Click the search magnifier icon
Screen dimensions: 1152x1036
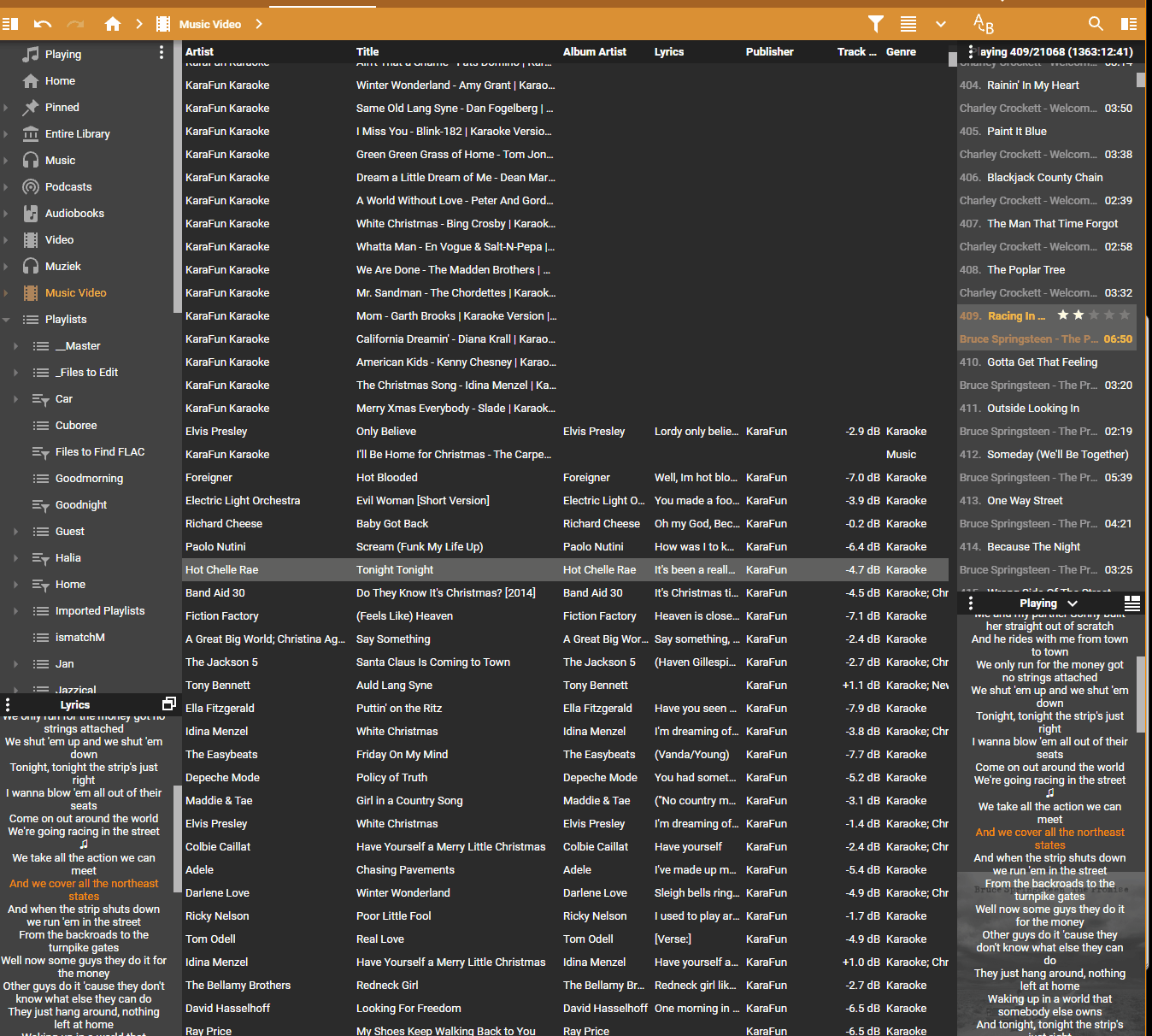1096,24
